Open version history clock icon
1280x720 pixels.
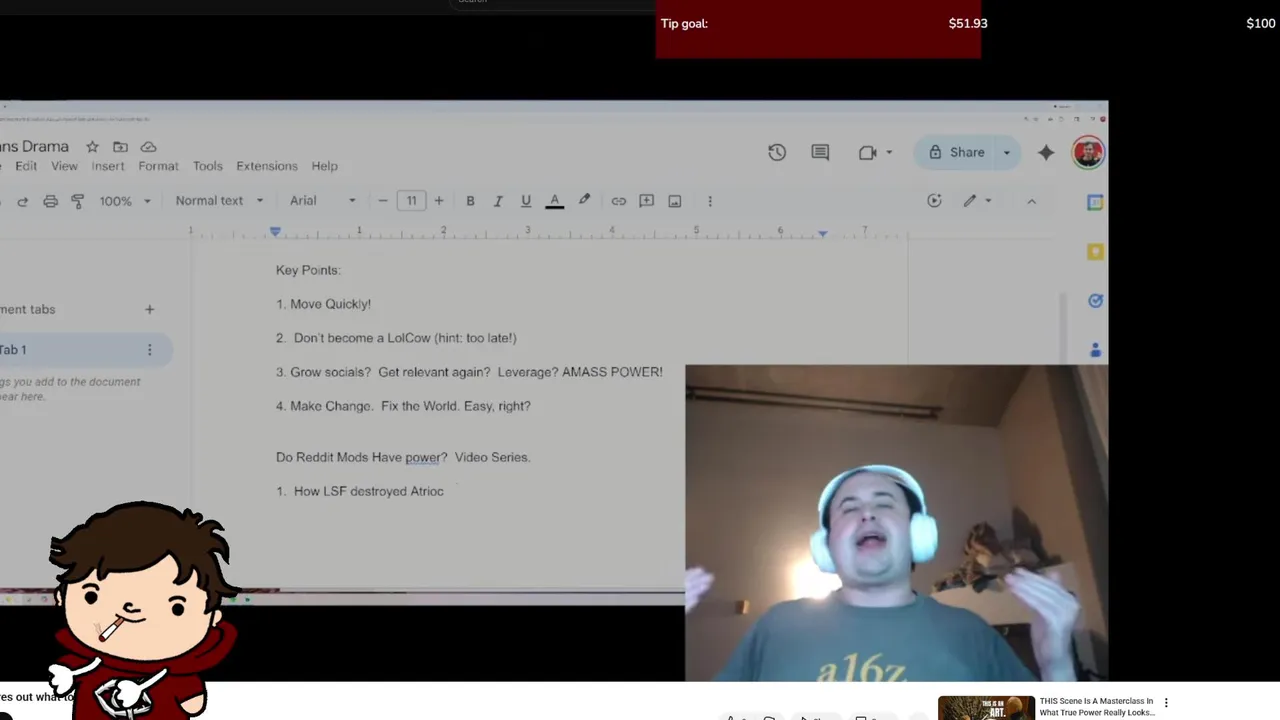pyautogui.click(x=777, y=152)
